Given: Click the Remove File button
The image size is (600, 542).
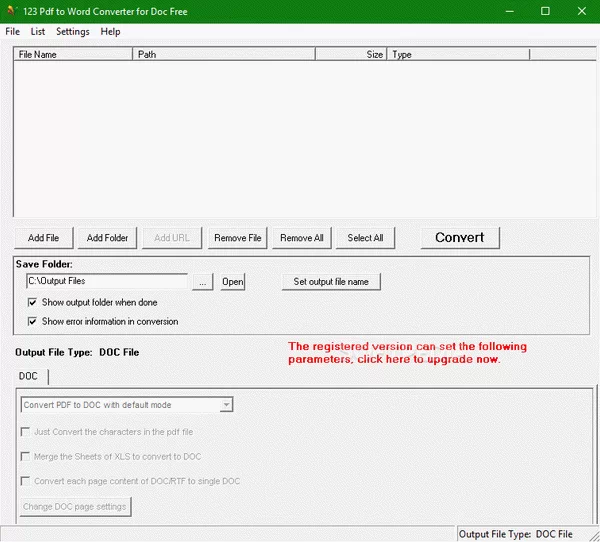Looking at the screenshot, I should [238, 238].
